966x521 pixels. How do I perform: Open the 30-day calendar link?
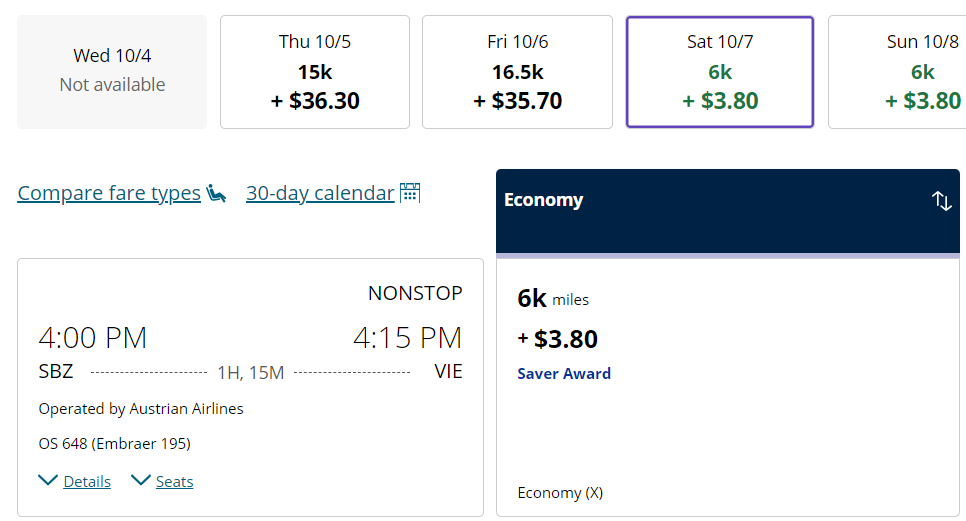pyautogui.click(x=320, y=193)
